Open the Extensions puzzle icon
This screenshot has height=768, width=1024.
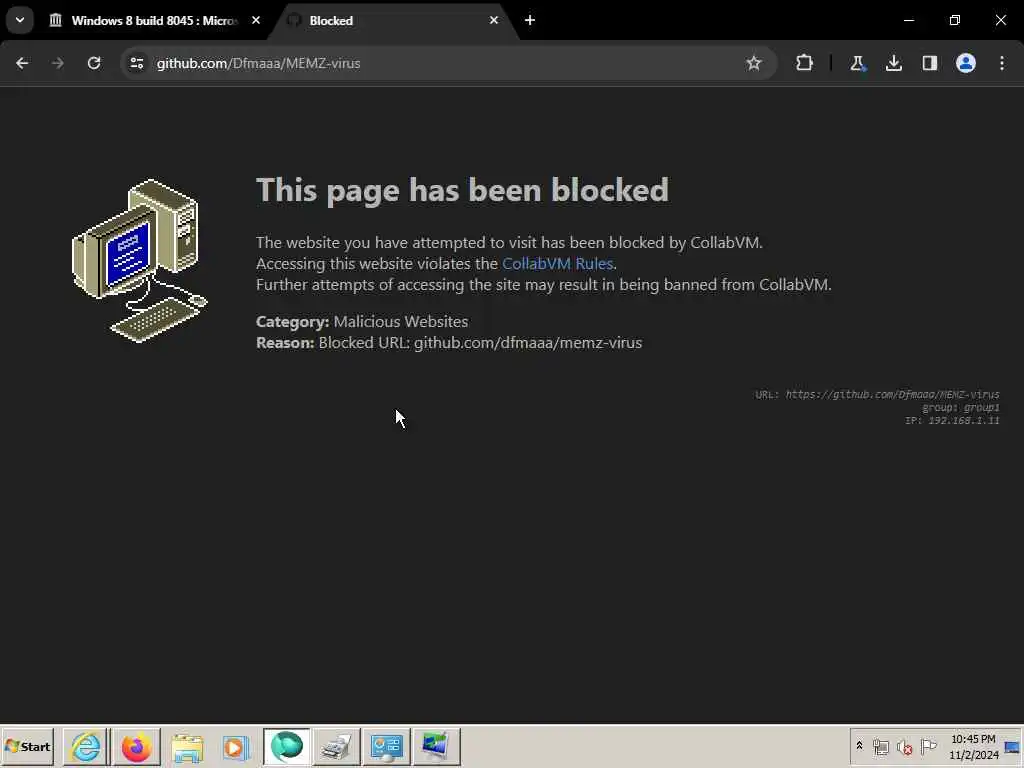pos(805,63)
